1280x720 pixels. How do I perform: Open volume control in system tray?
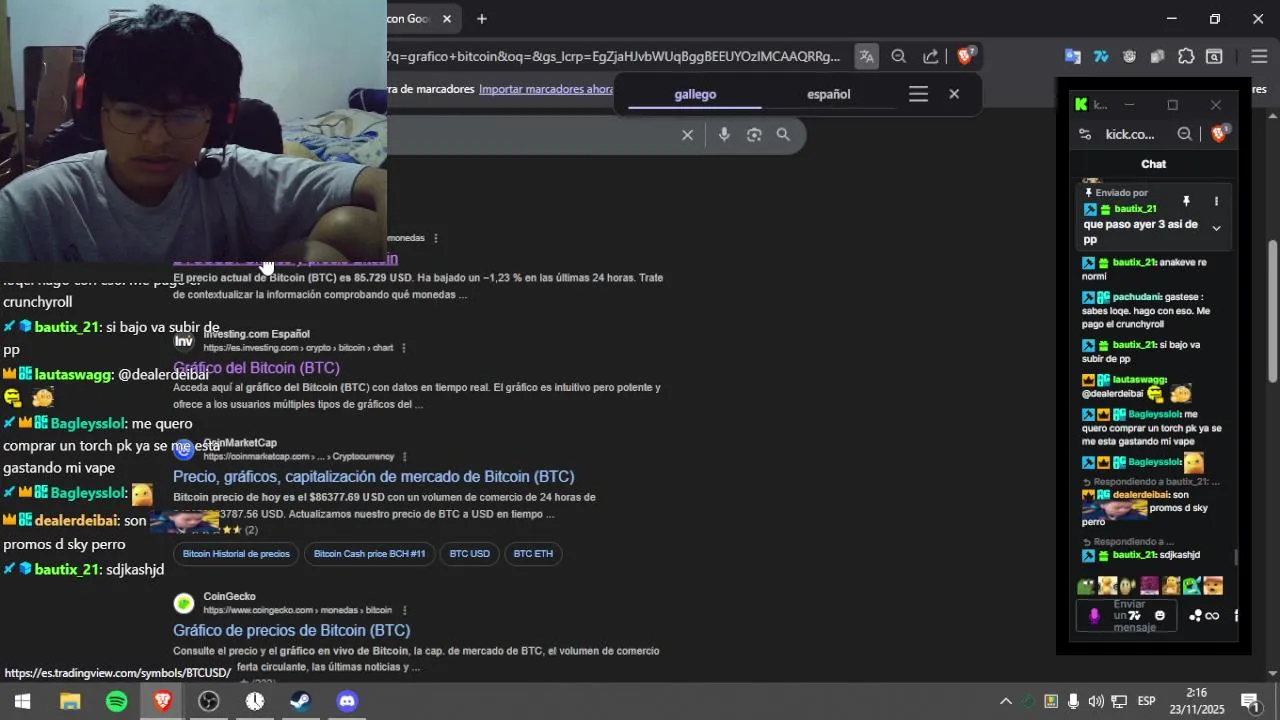click(1096, 701)
